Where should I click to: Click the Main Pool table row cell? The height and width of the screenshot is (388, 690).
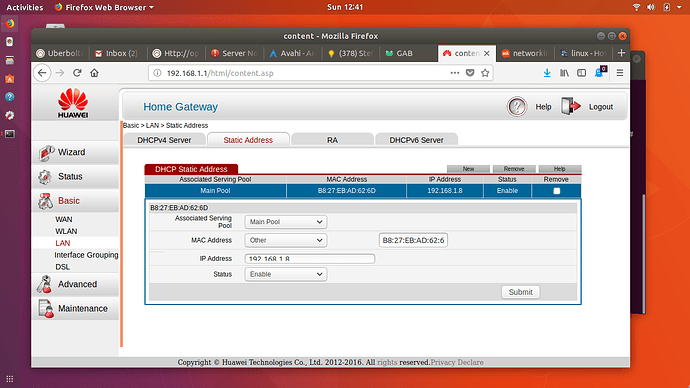[x=215, y=191]
